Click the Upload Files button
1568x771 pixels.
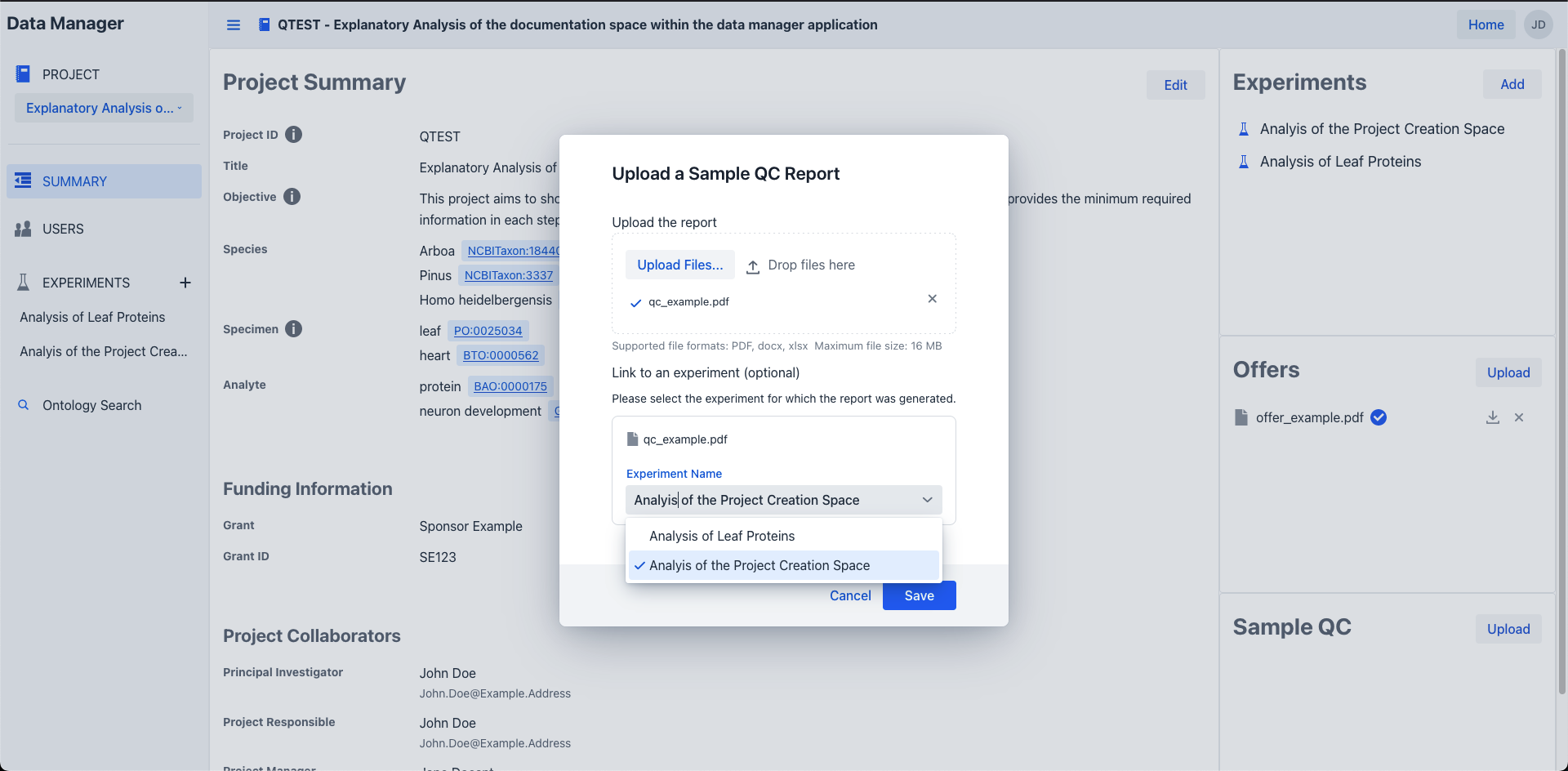coord(679,265)
